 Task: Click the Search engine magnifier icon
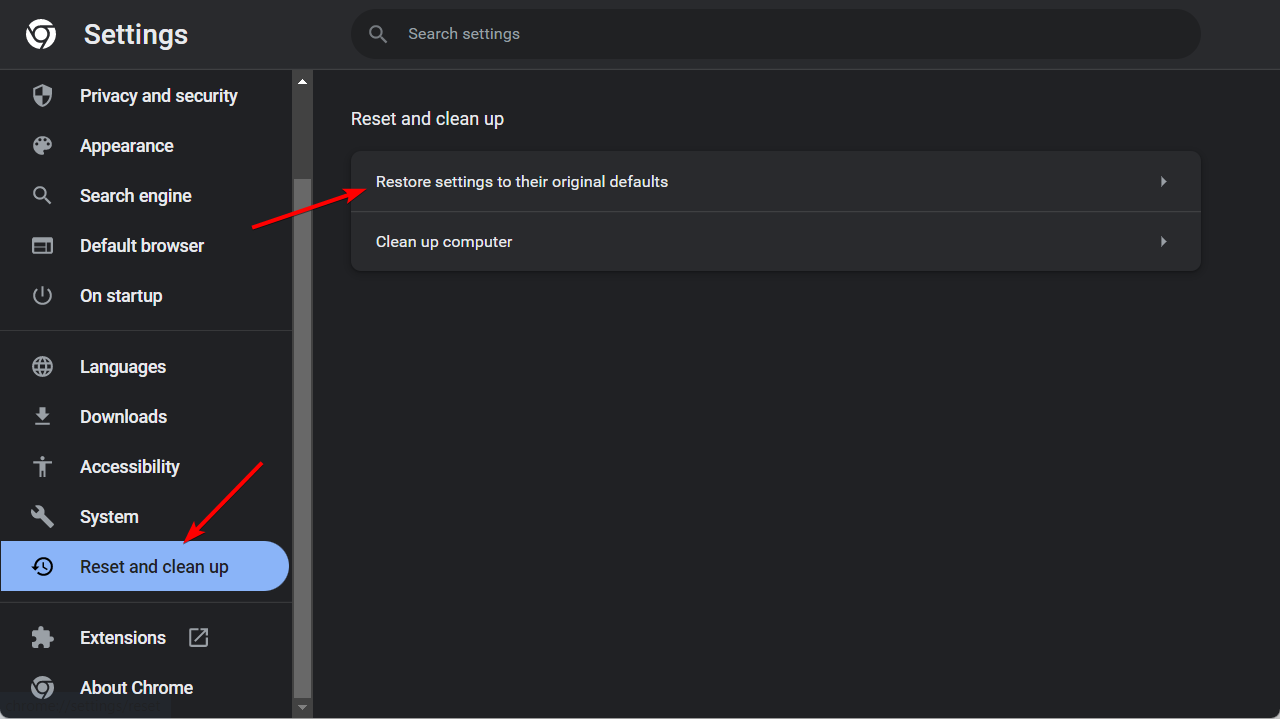[42, 196]
